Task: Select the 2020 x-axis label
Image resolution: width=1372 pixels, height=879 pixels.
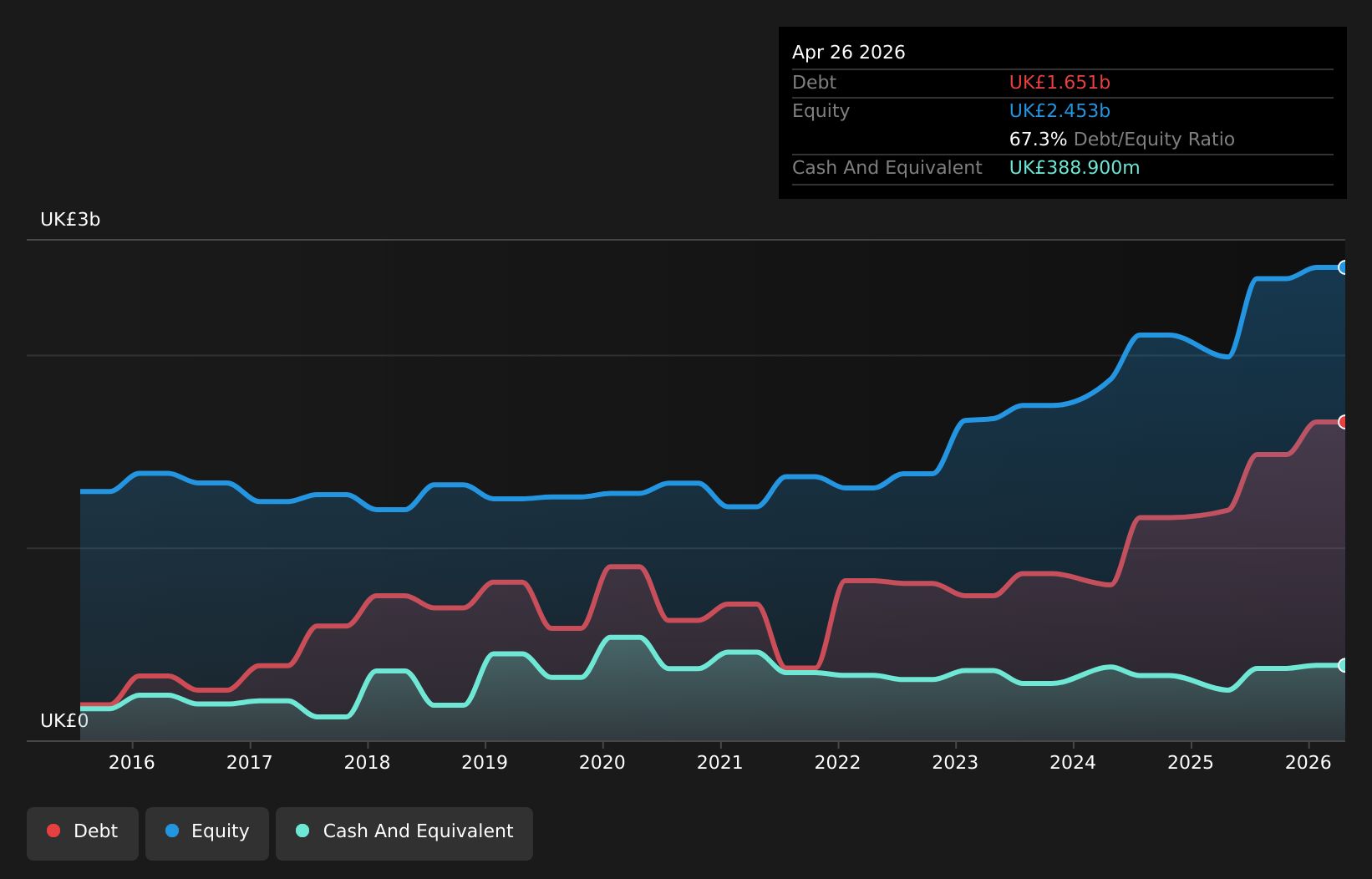Action: point(602,762)
